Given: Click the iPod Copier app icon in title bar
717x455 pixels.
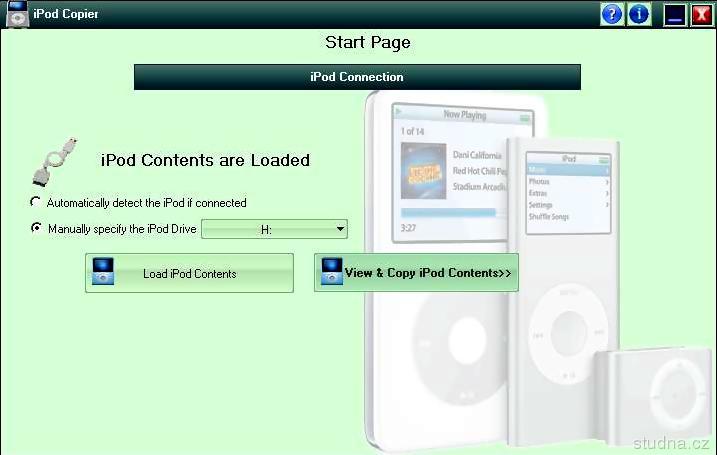Looking at the screenshot, I should point(17,14).
